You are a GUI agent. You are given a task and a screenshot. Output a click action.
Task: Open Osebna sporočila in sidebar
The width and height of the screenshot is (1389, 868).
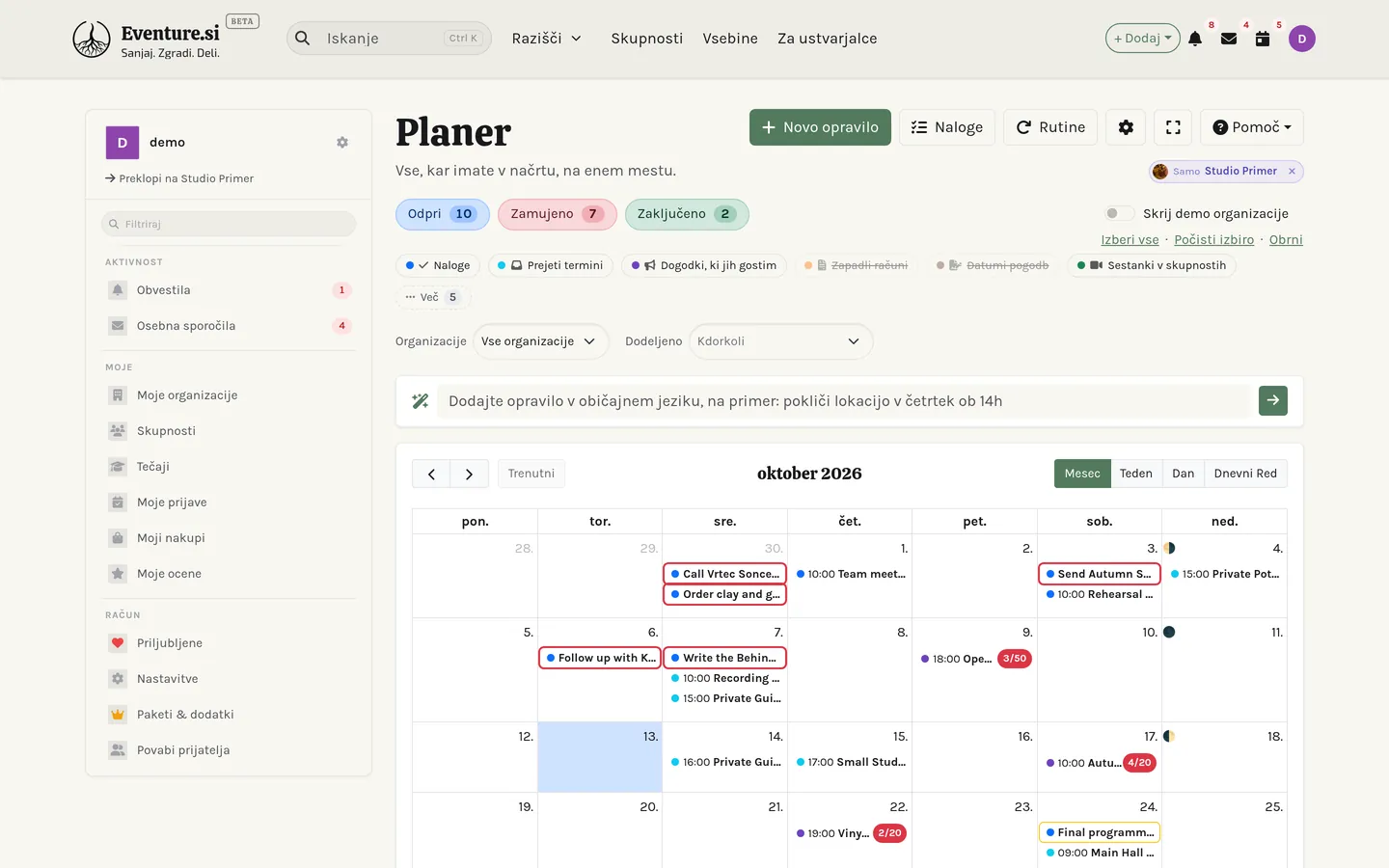click(x=229, y=326)
